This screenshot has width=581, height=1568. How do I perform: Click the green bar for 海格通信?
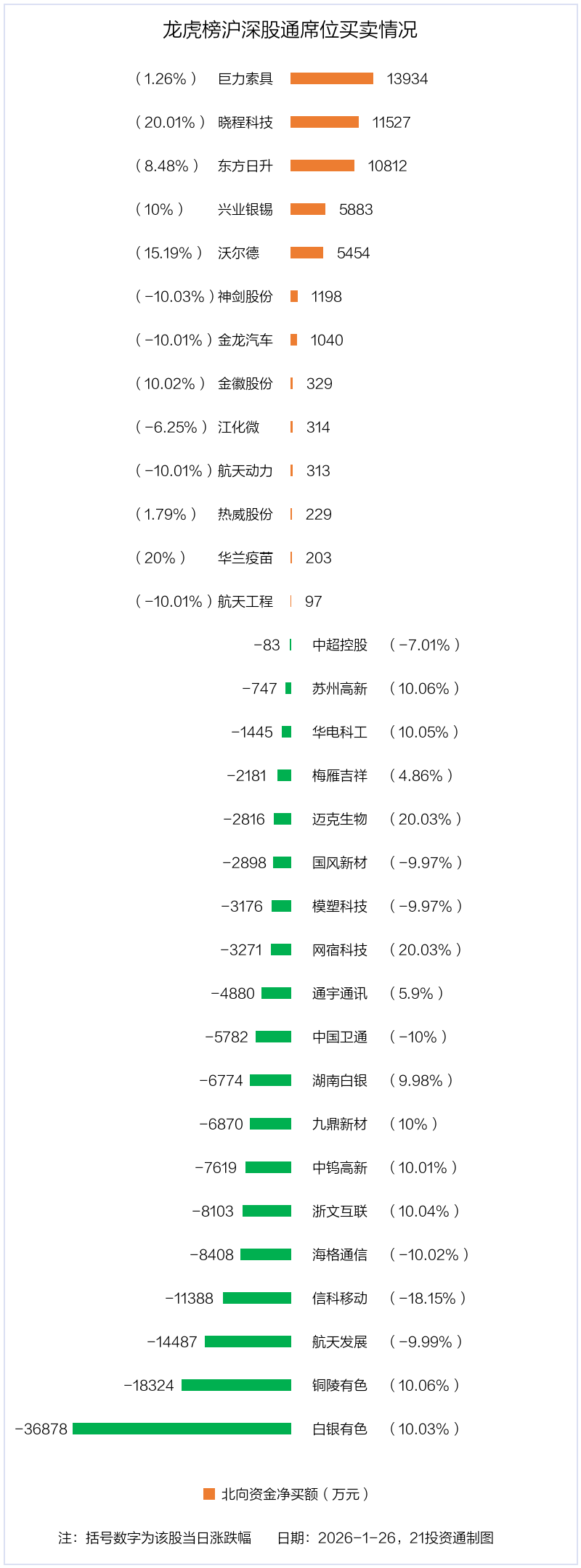click(x=266, y=1254)
